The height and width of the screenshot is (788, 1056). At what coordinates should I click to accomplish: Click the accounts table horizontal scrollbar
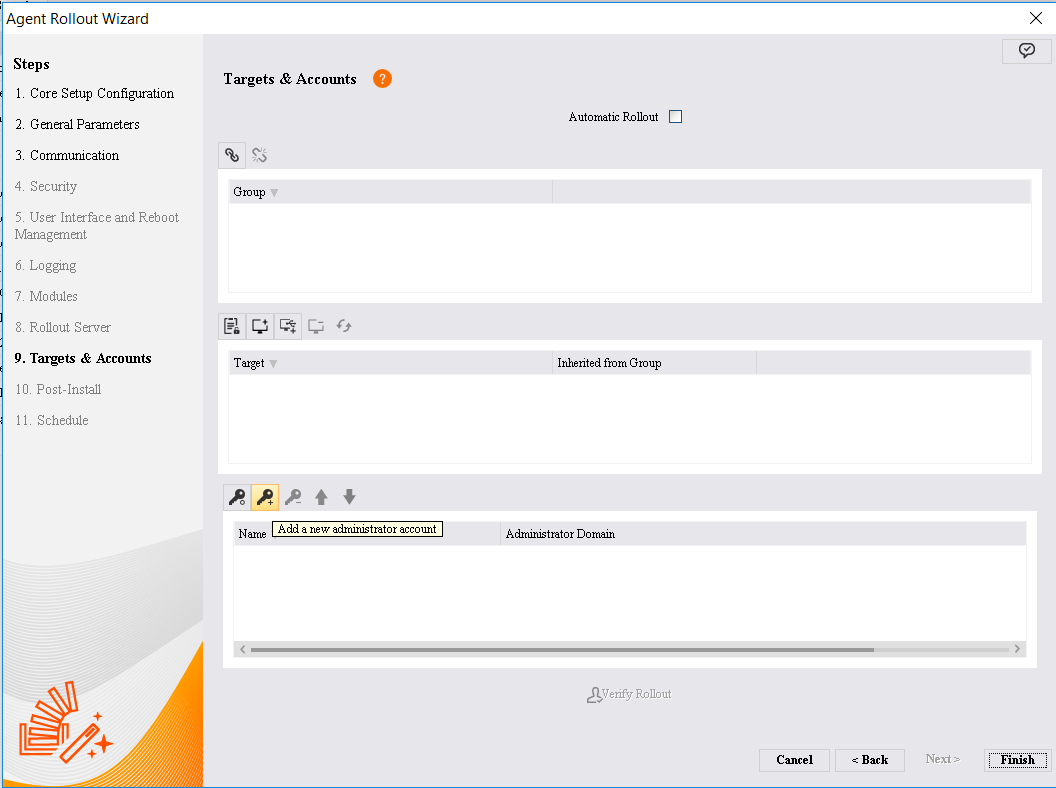point(562,649)
